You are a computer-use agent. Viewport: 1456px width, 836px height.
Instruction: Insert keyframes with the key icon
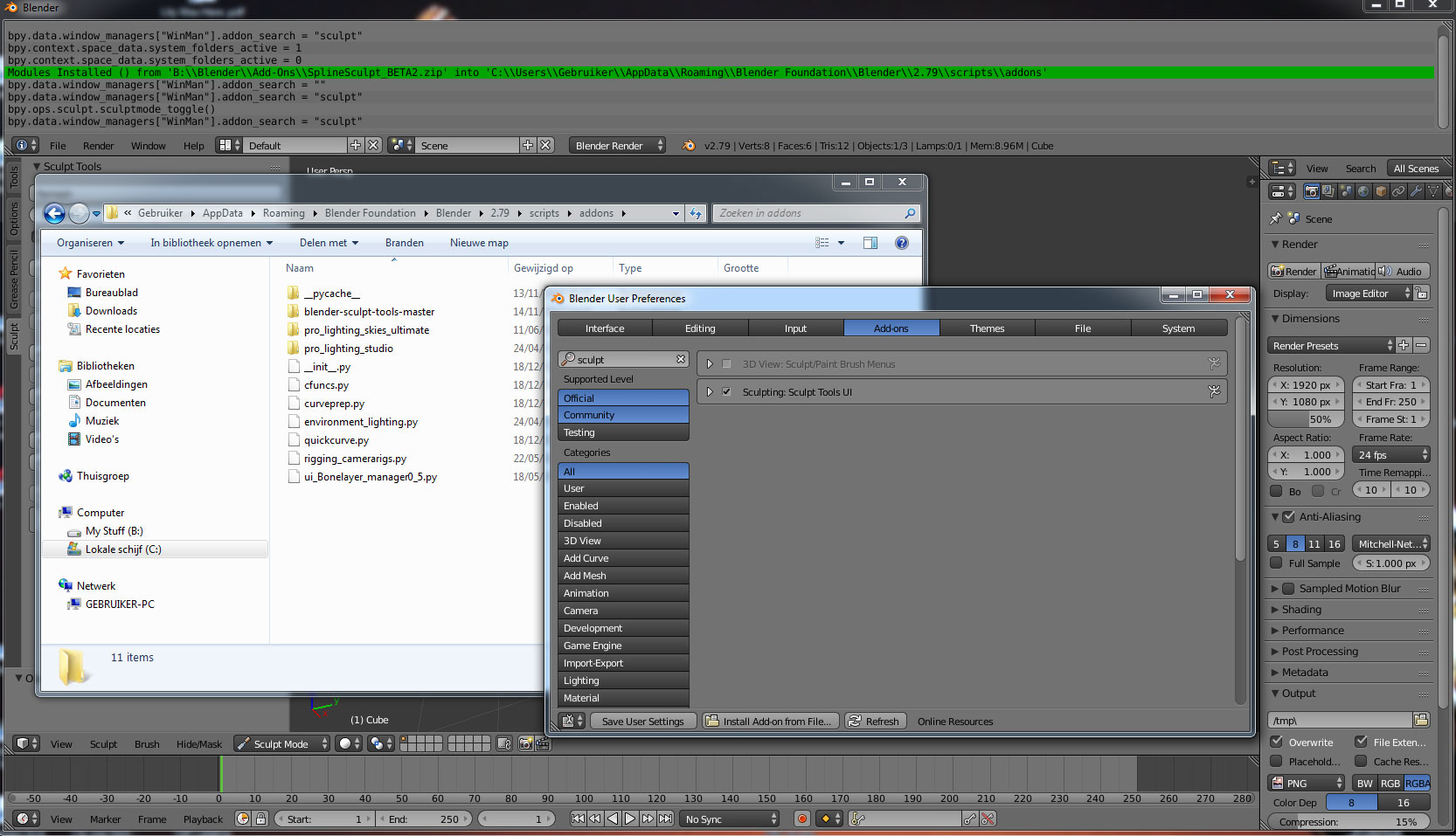tap(969, 819)
